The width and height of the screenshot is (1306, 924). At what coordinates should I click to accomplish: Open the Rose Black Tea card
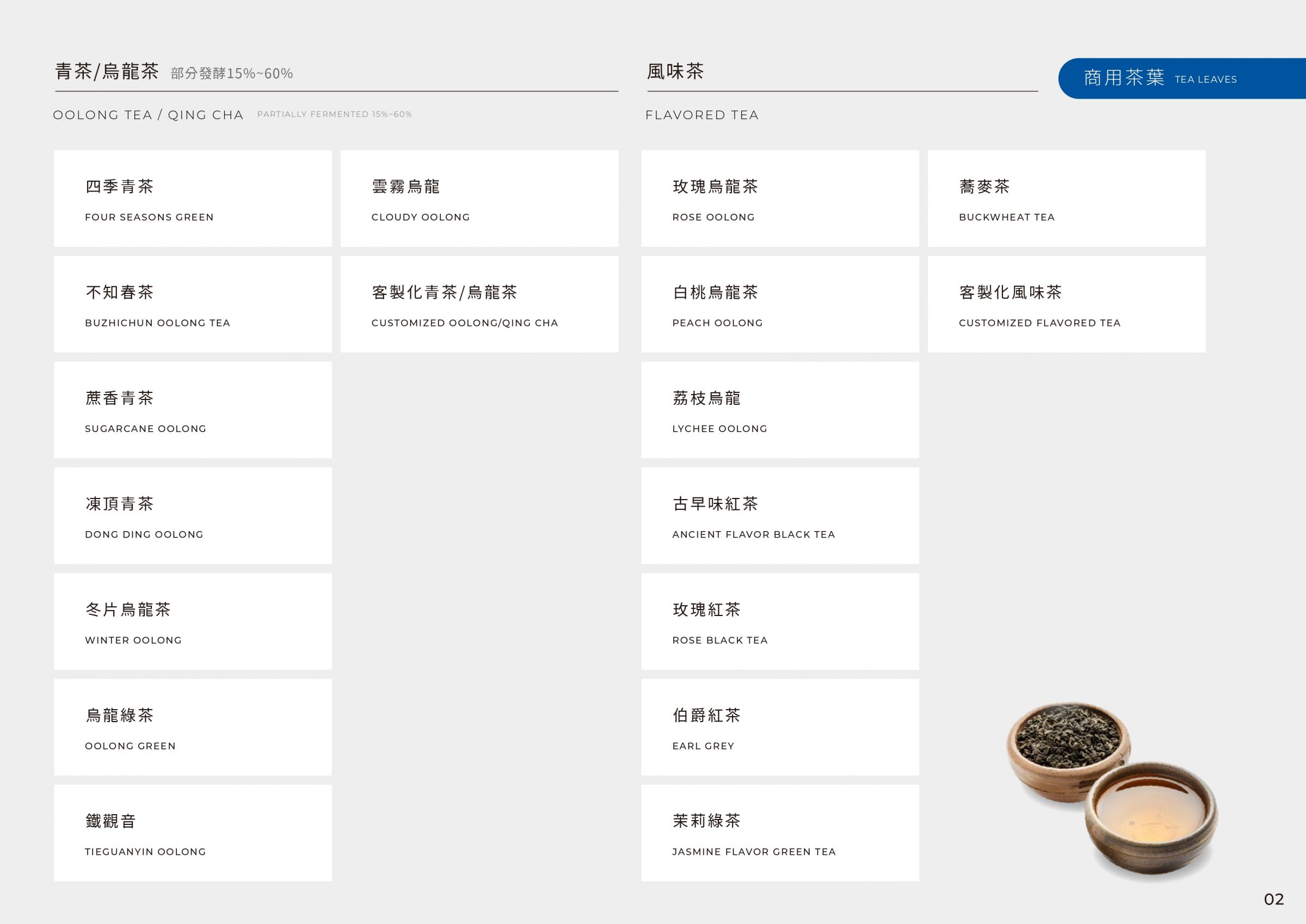coord(780,621)
